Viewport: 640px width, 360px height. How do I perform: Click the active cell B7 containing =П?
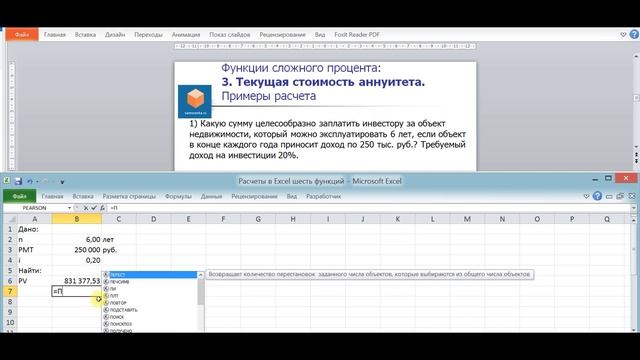pyautogui.click(x=77, y=291)
